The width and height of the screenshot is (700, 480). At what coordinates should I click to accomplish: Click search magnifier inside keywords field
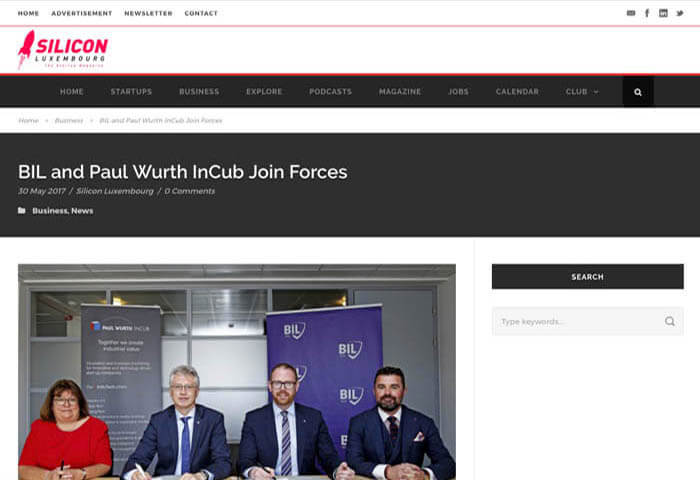pos(670,321)
